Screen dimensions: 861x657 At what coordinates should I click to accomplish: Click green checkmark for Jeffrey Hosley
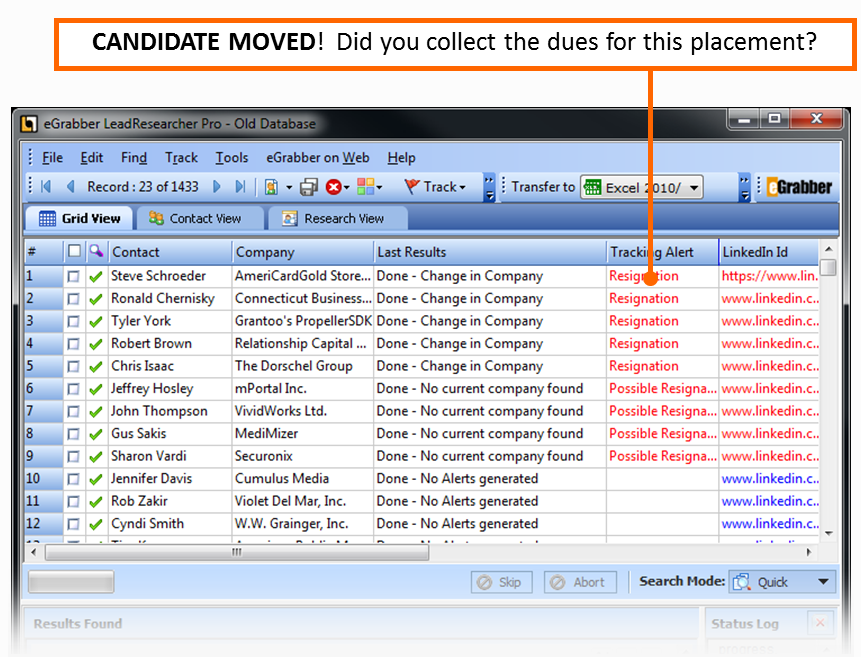(x=96, y=389)
